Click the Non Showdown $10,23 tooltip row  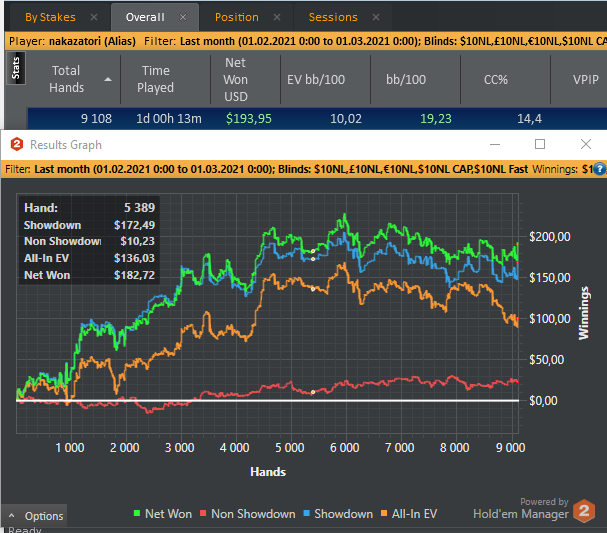point(89,241)
